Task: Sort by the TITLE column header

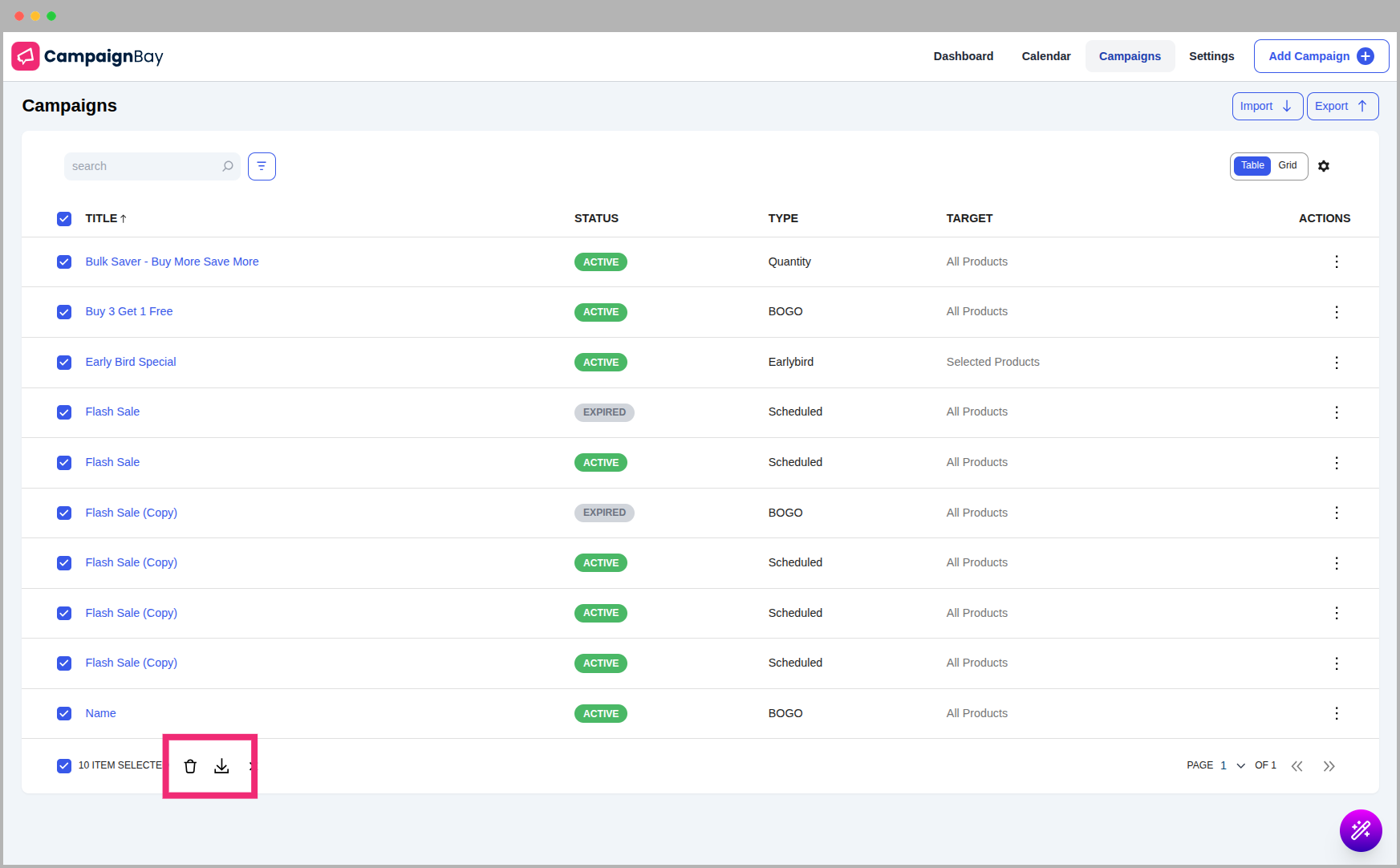Action: coord(105,218)
